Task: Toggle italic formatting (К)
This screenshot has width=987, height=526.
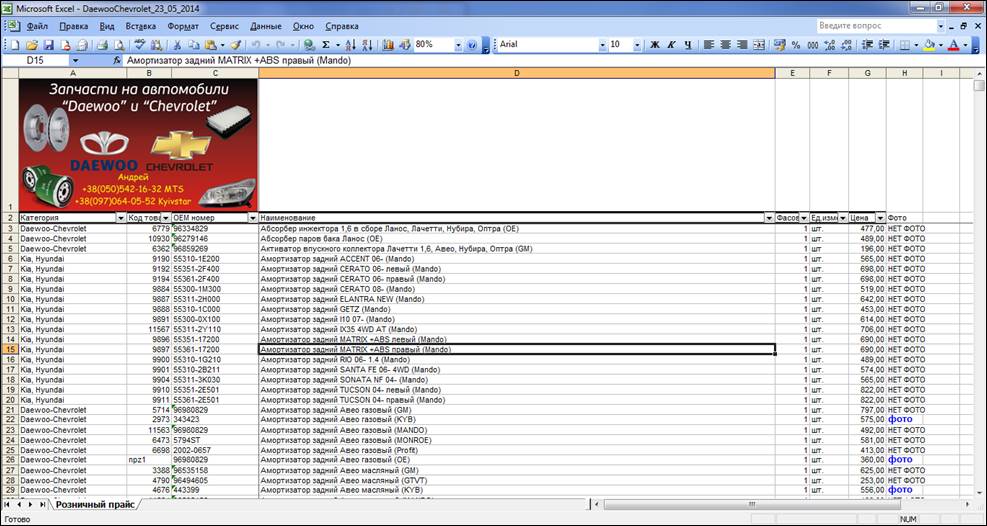Action: pyautogui.click(x=671, y=45)
